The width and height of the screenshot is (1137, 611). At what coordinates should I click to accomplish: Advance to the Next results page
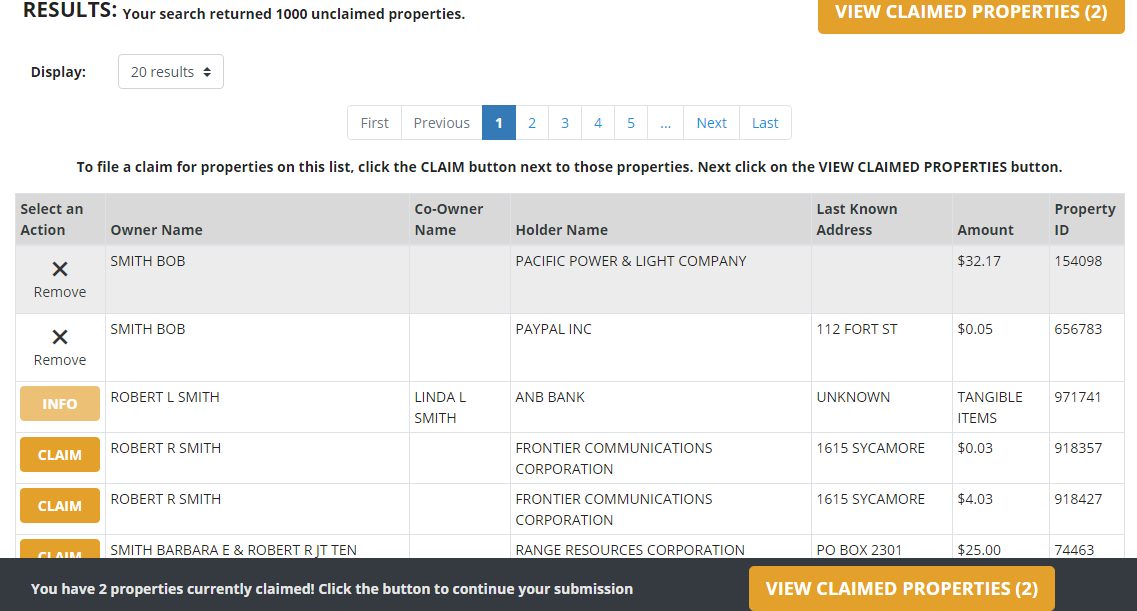(711, 122)
